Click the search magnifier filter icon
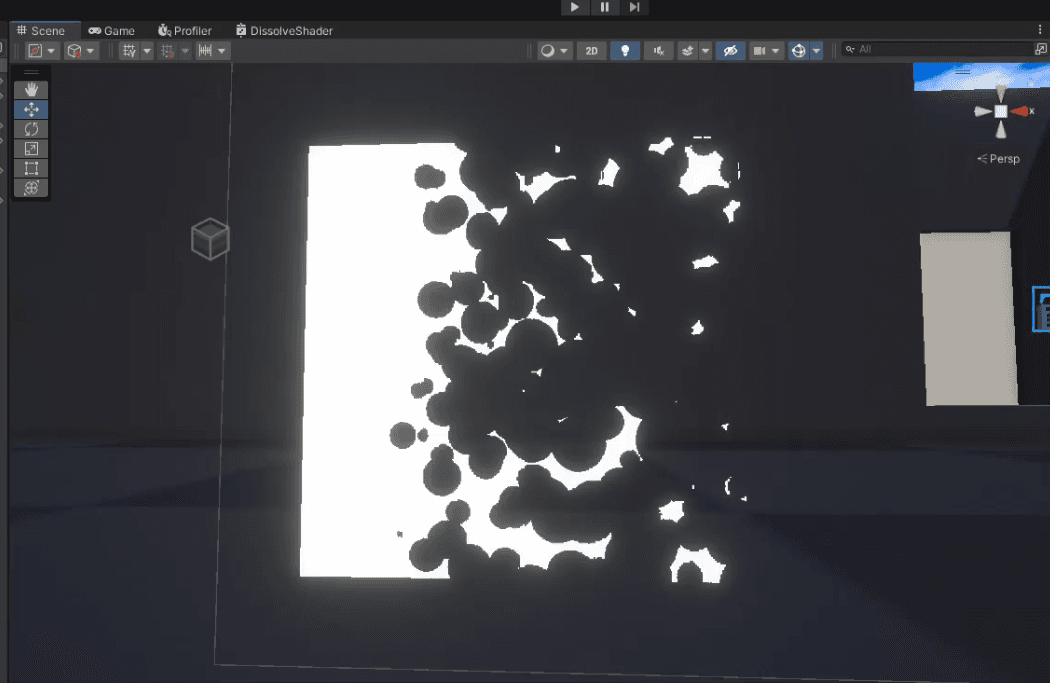The height and width of the screenshot is (683, 1050). tap(850, 49)
